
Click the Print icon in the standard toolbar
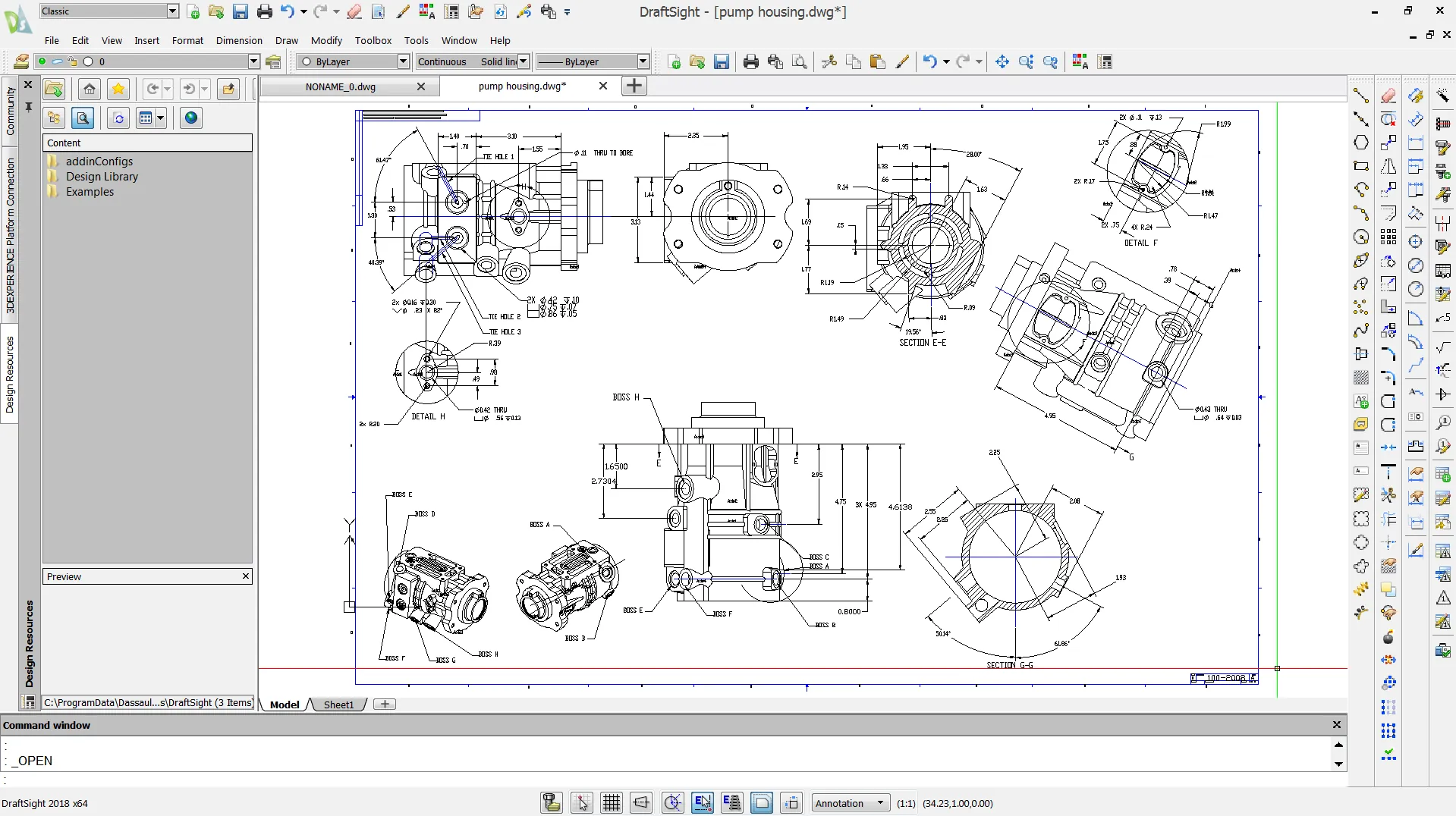[x=750, y=62]
